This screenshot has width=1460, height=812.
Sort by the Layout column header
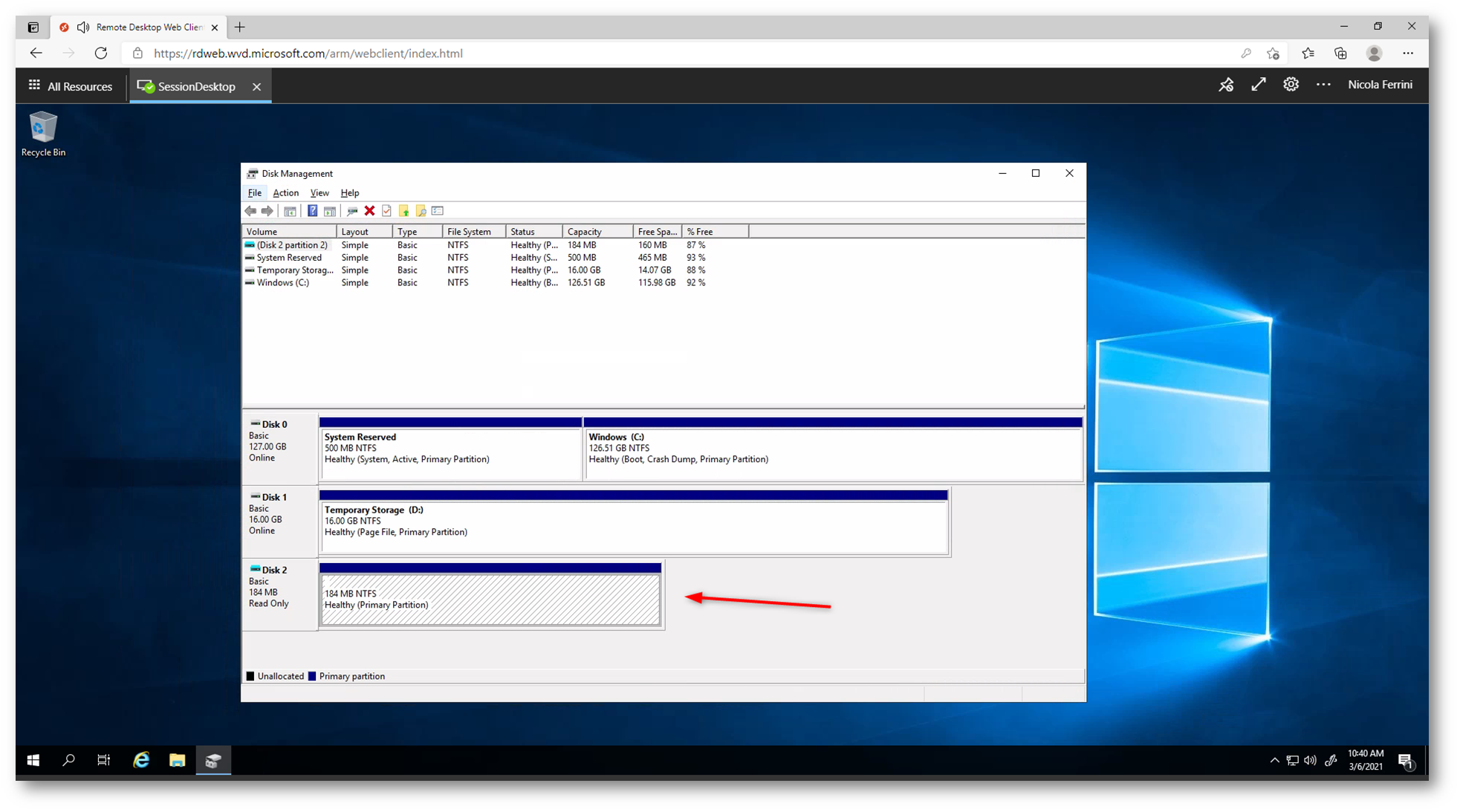point(365,232)
